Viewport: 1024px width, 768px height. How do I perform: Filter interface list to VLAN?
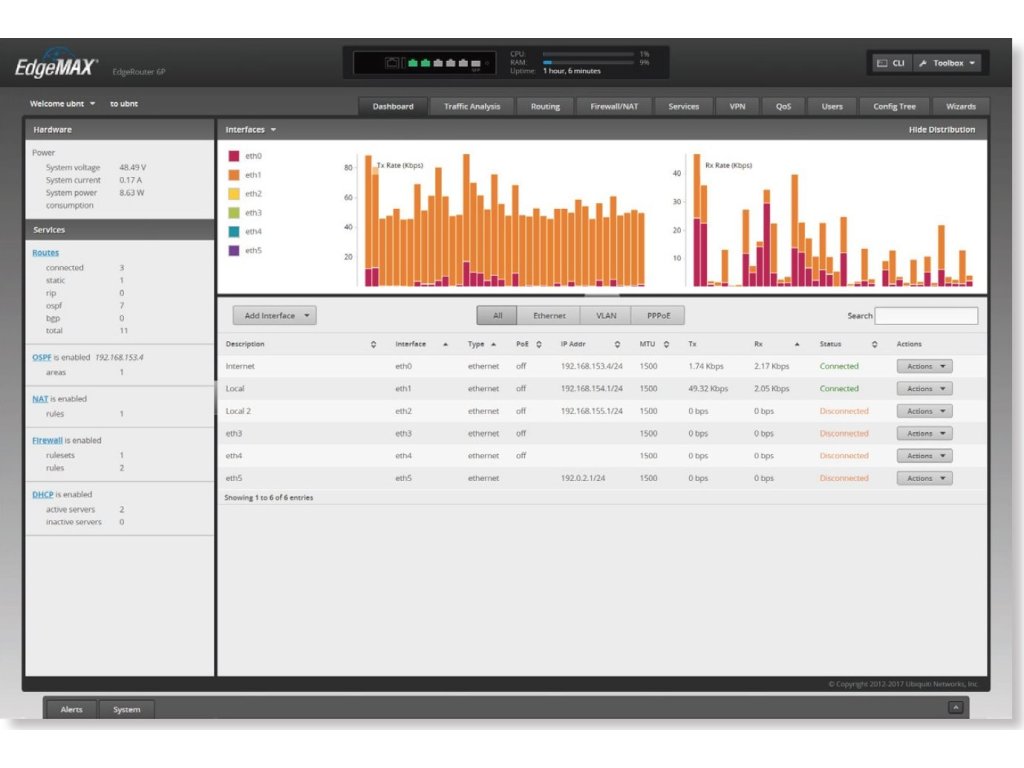pyautogui.click(x=606, y=316)
